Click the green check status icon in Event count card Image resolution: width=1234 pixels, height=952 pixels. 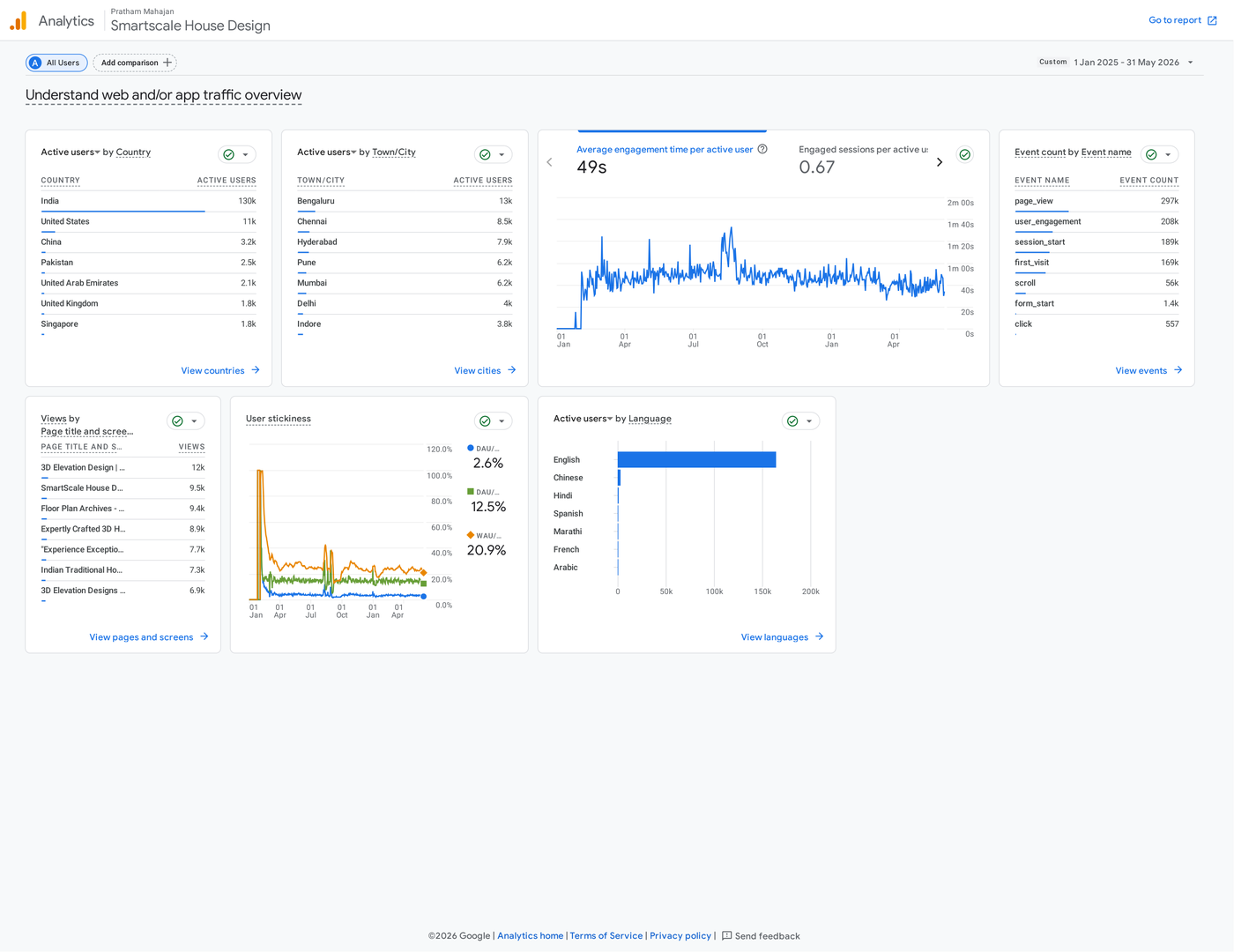pyautogui.click(x=1151, y=154)
